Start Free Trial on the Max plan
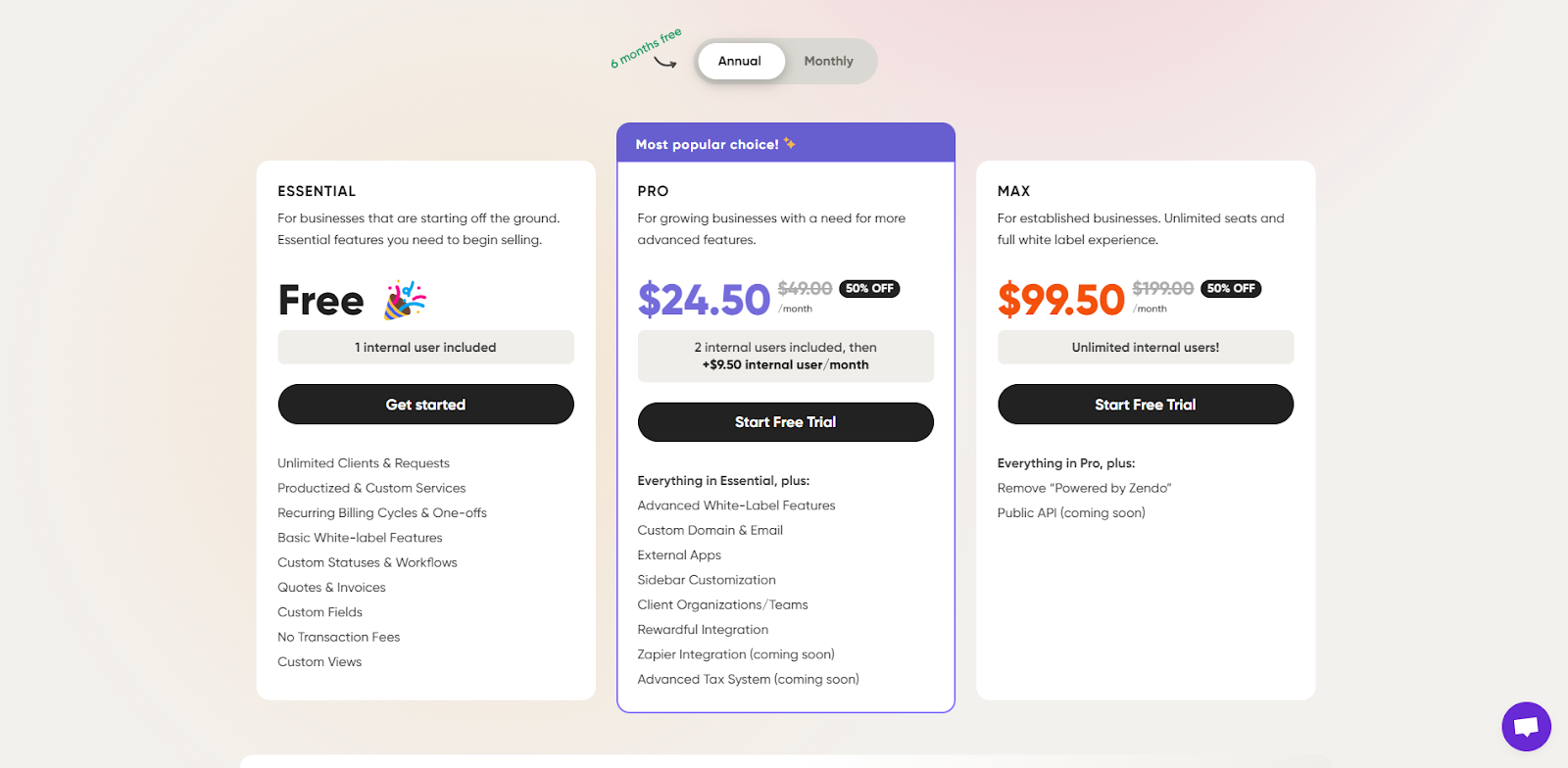The image size is (1568, 768). point(1145,404)
